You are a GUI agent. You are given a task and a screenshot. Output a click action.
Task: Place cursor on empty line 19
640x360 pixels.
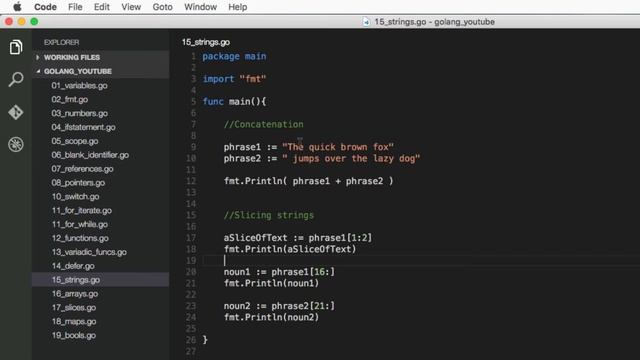(420, 260)
